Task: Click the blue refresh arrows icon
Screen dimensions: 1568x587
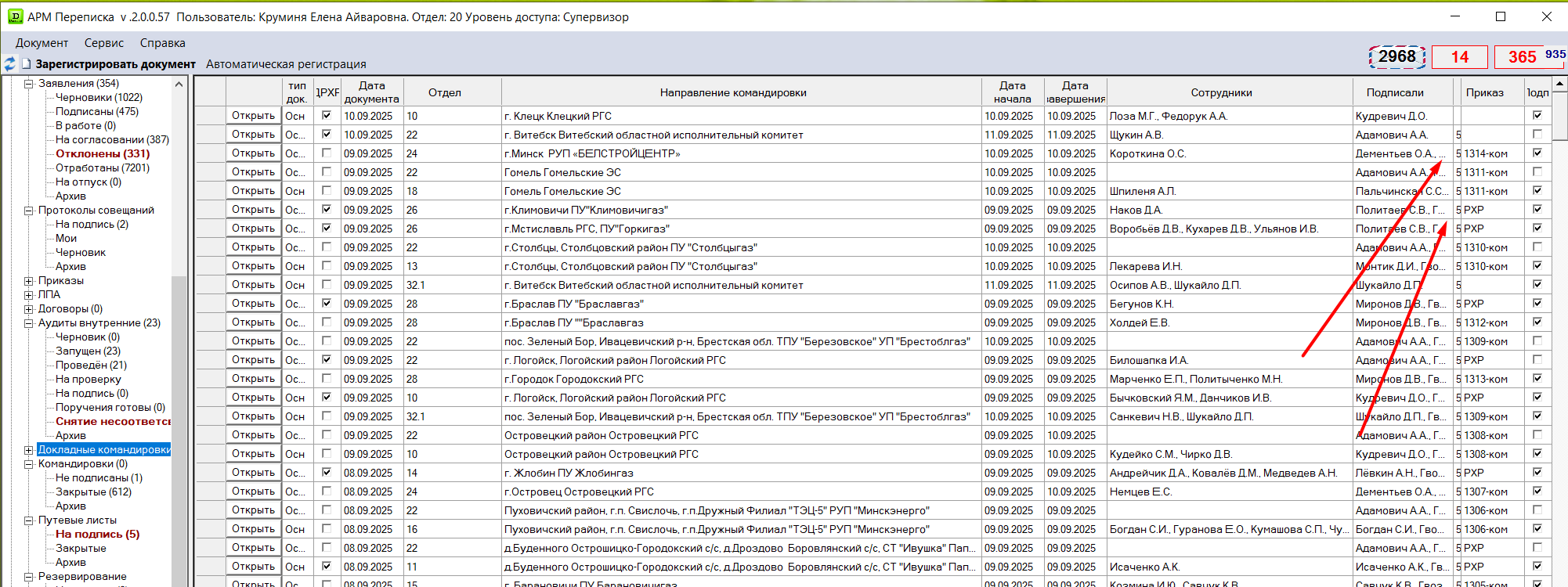Action: (x=9, y=64)
